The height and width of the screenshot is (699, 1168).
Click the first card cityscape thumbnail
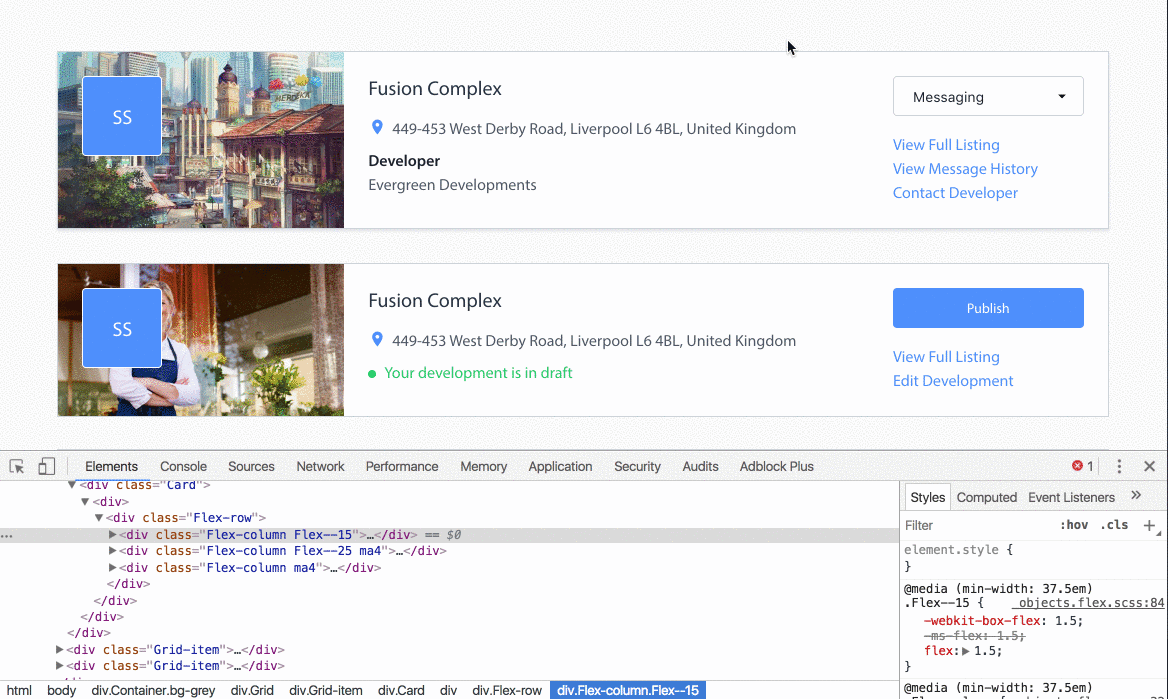click(201, 140)
